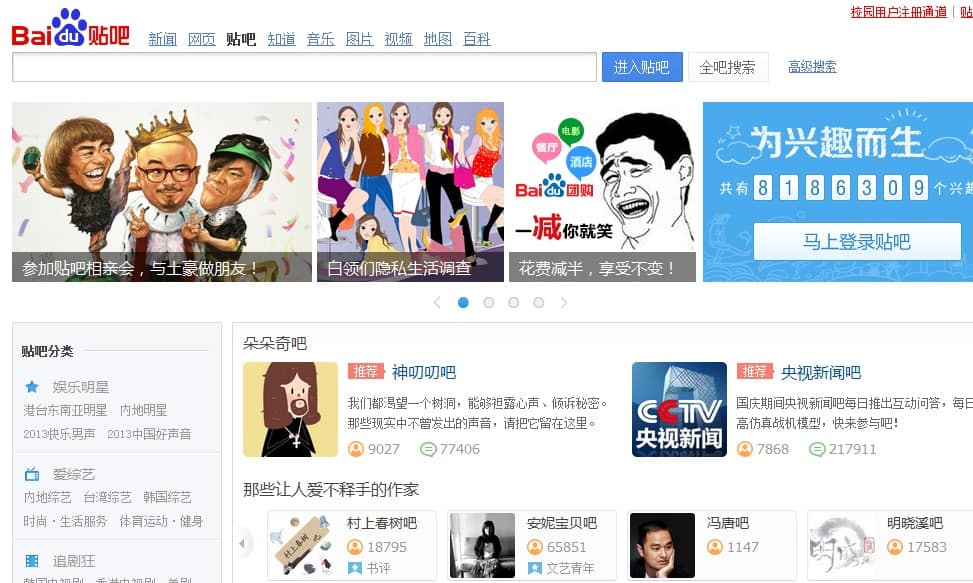Go to next banner slide arrow
The width and height of the screenshot is (973, 583).
pos(564,302)
